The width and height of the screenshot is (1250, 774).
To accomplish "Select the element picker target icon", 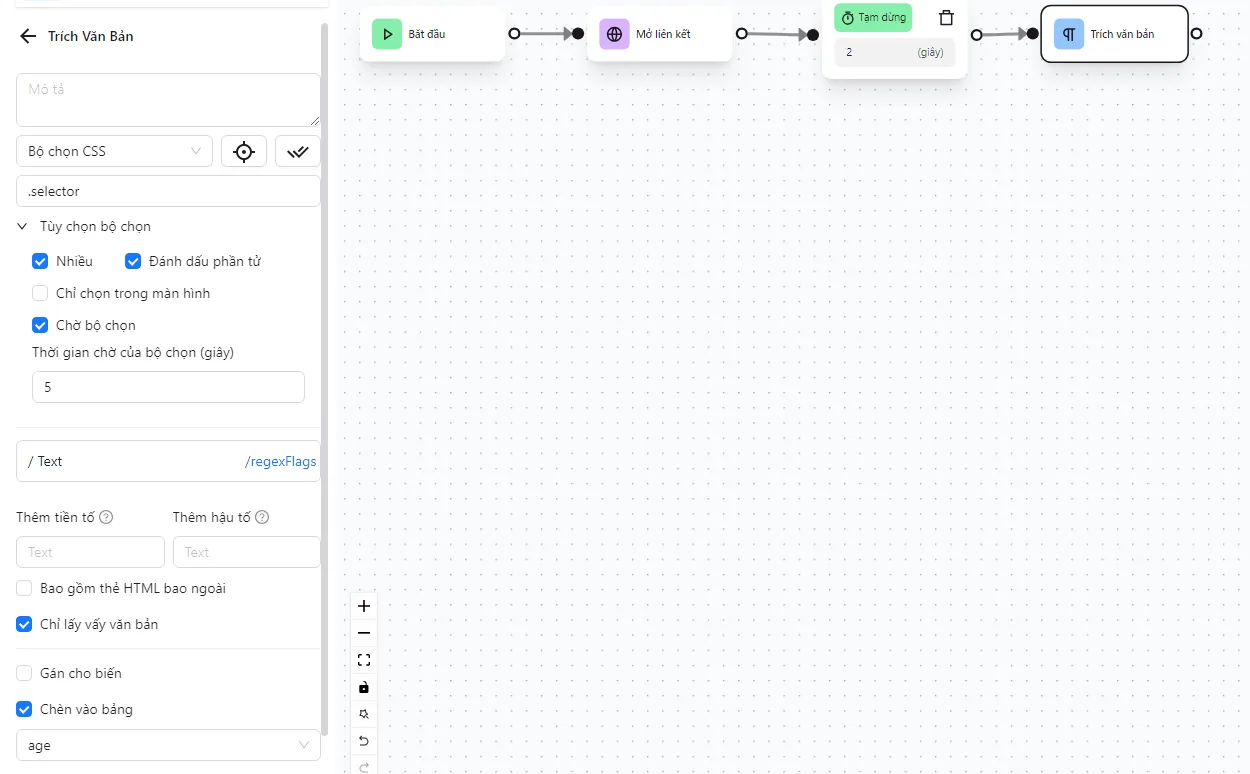I will click(x=244, y=151).
